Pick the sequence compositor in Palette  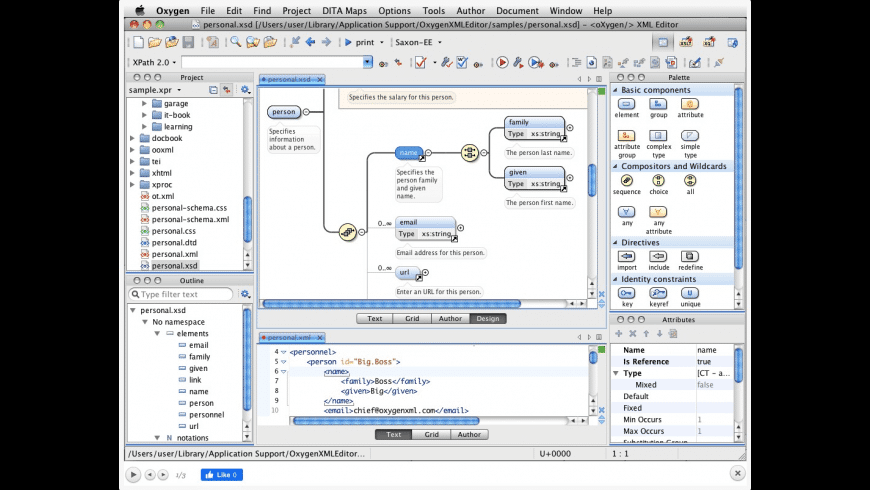626,180
